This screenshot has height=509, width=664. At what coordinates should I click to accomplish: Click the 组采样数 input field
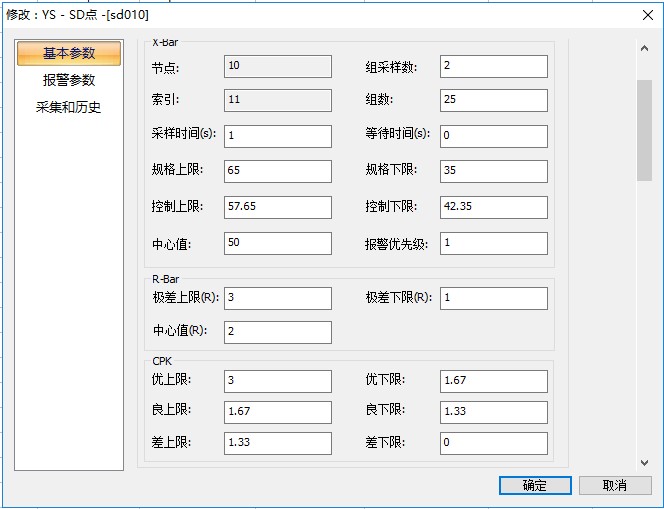click(493, 66)
